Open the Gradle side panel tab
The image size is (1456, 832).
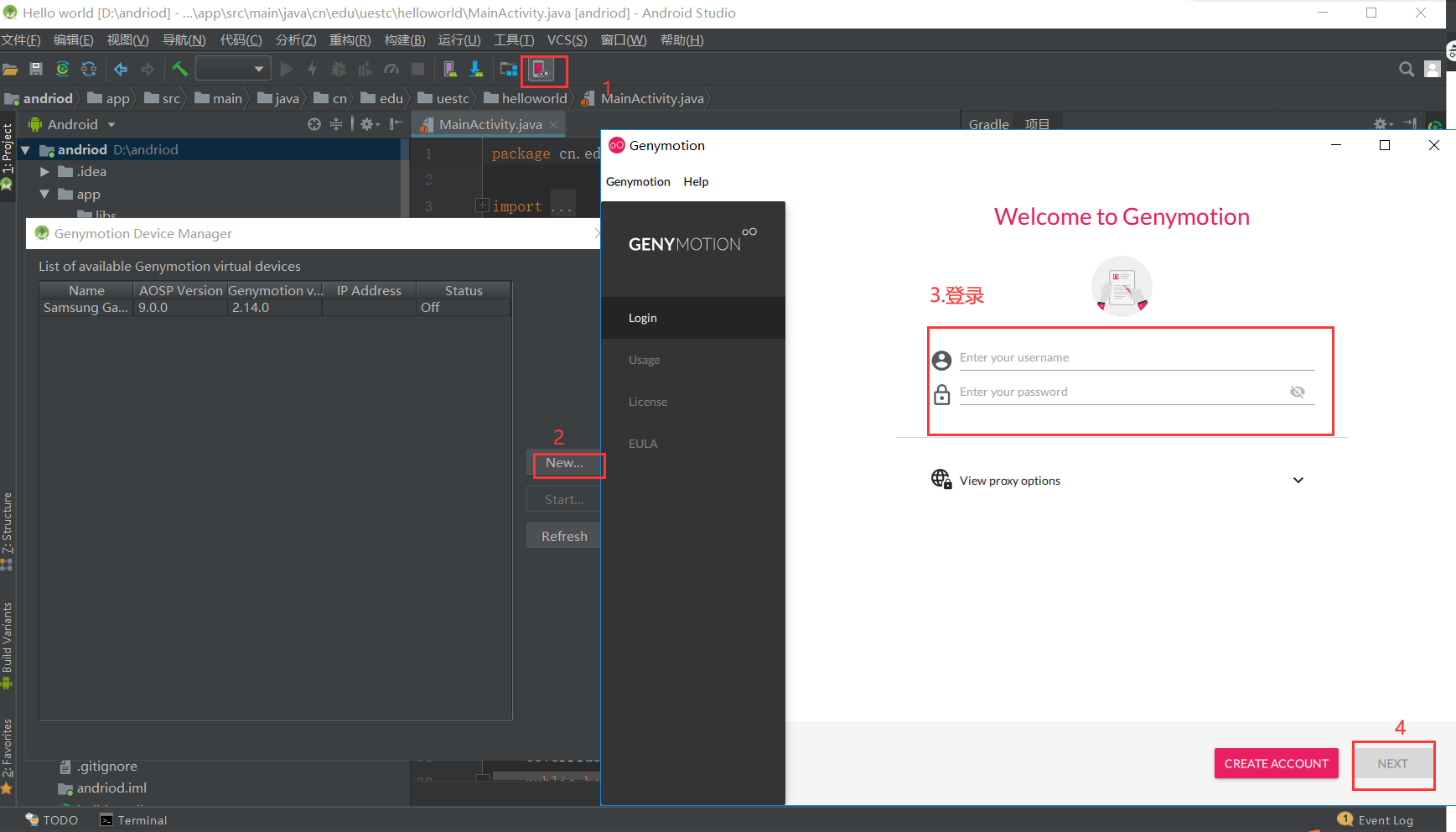[x=988, y=124]
